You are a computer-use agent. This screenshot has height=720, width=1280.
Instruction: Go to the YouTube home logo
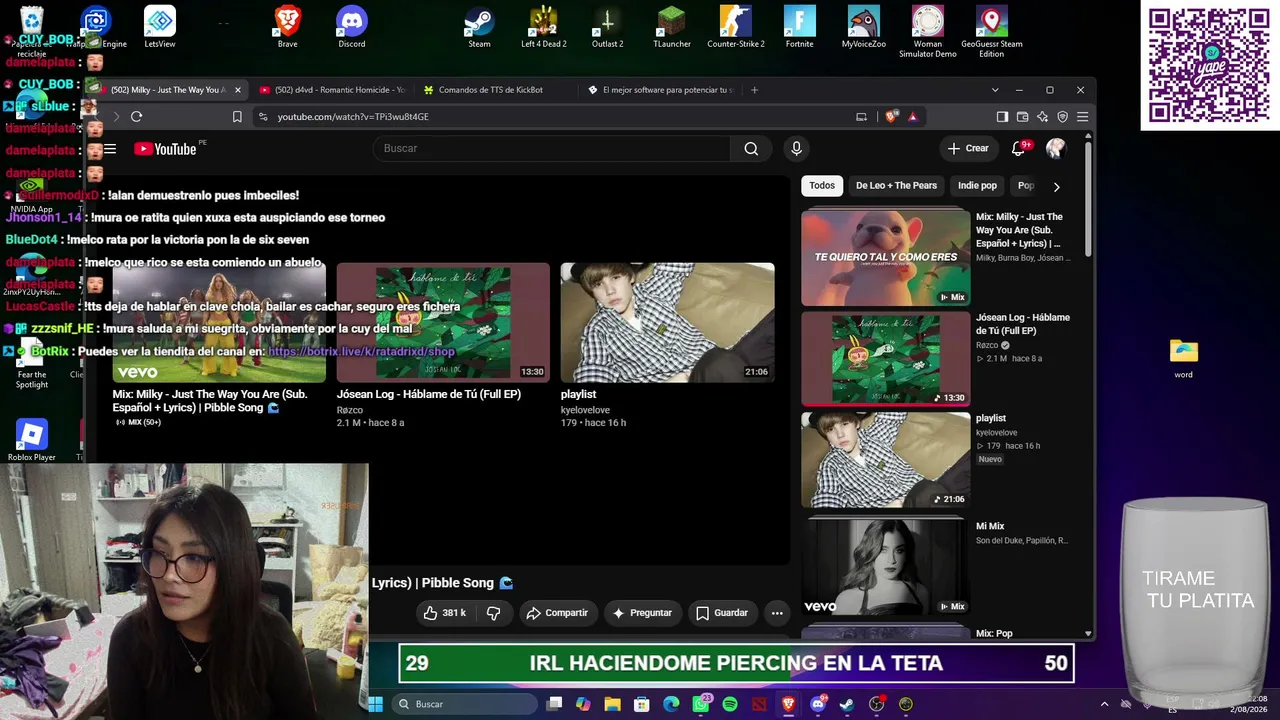tap(166, 149)
